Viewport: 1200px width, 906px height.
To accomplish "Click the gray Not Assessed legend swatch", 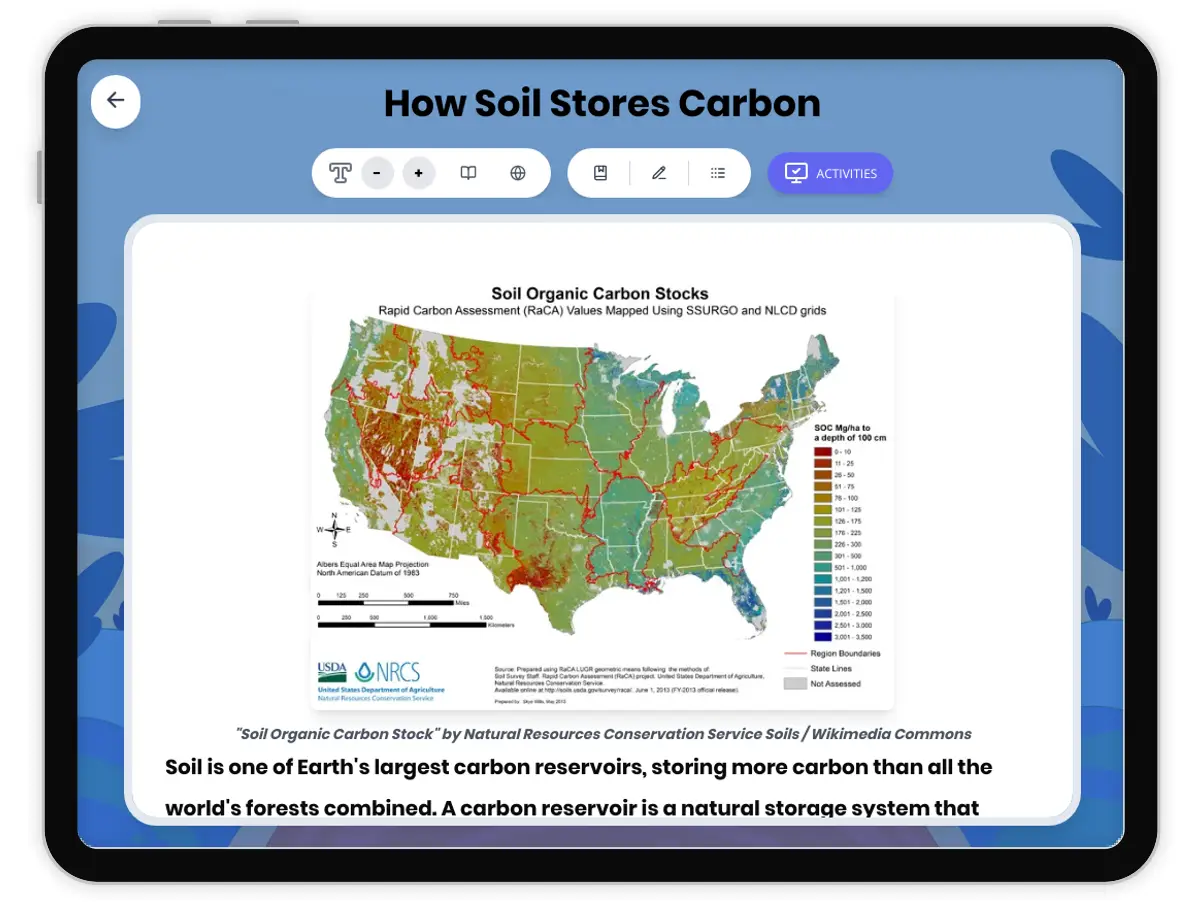I will [x=795, y=684].
